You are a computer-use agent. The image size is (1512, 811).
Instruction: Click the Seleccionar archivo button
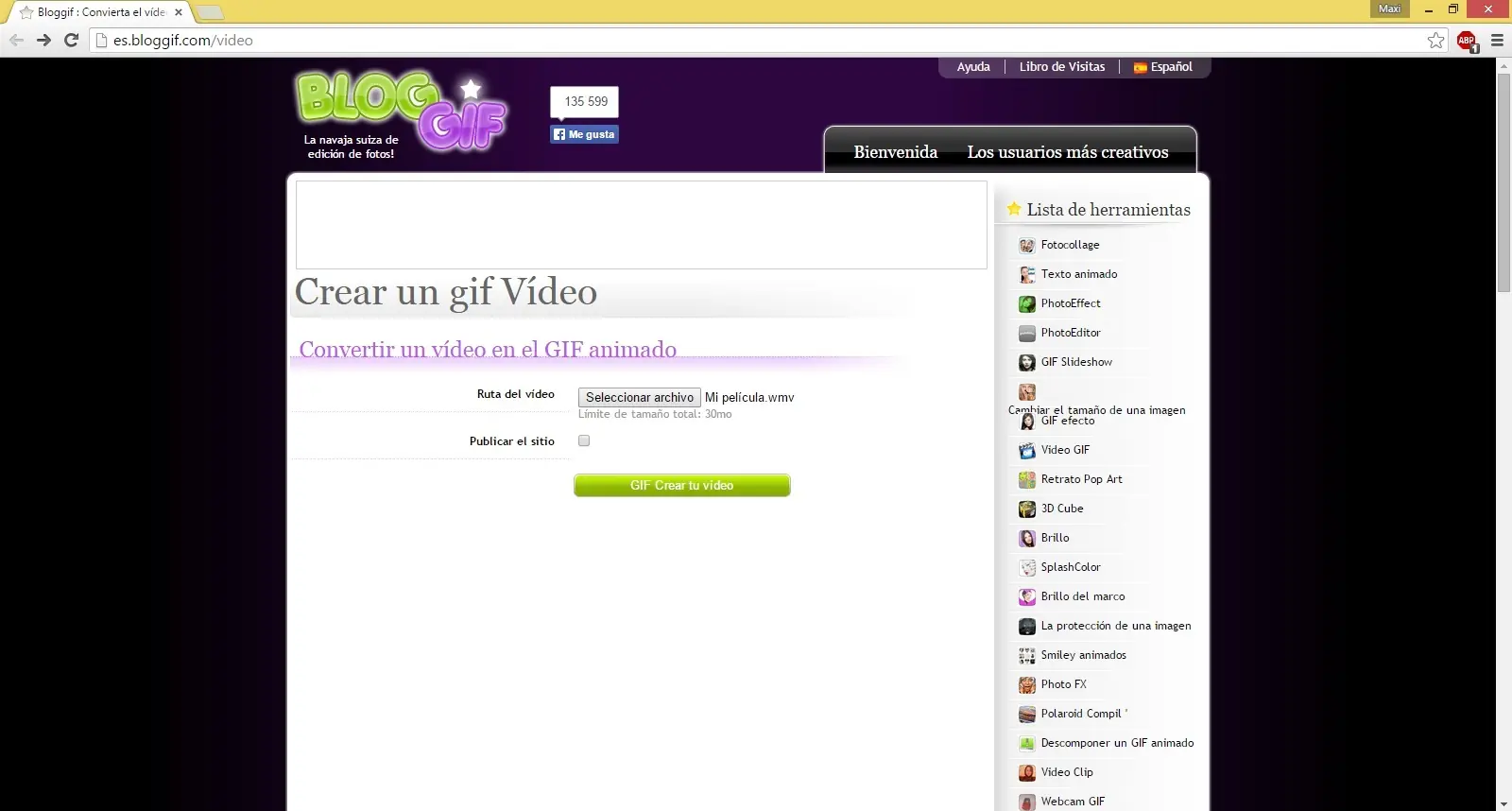coord(640,398)
